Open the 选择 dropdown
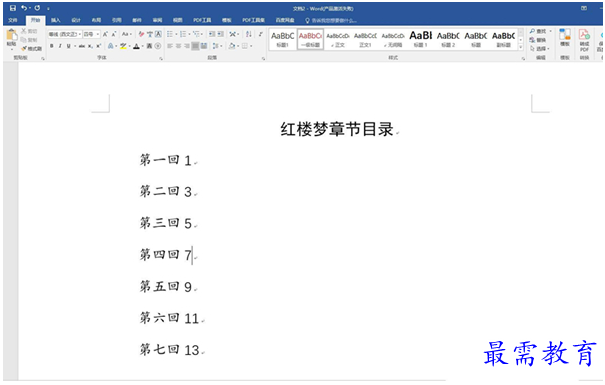 pos(540,49)
